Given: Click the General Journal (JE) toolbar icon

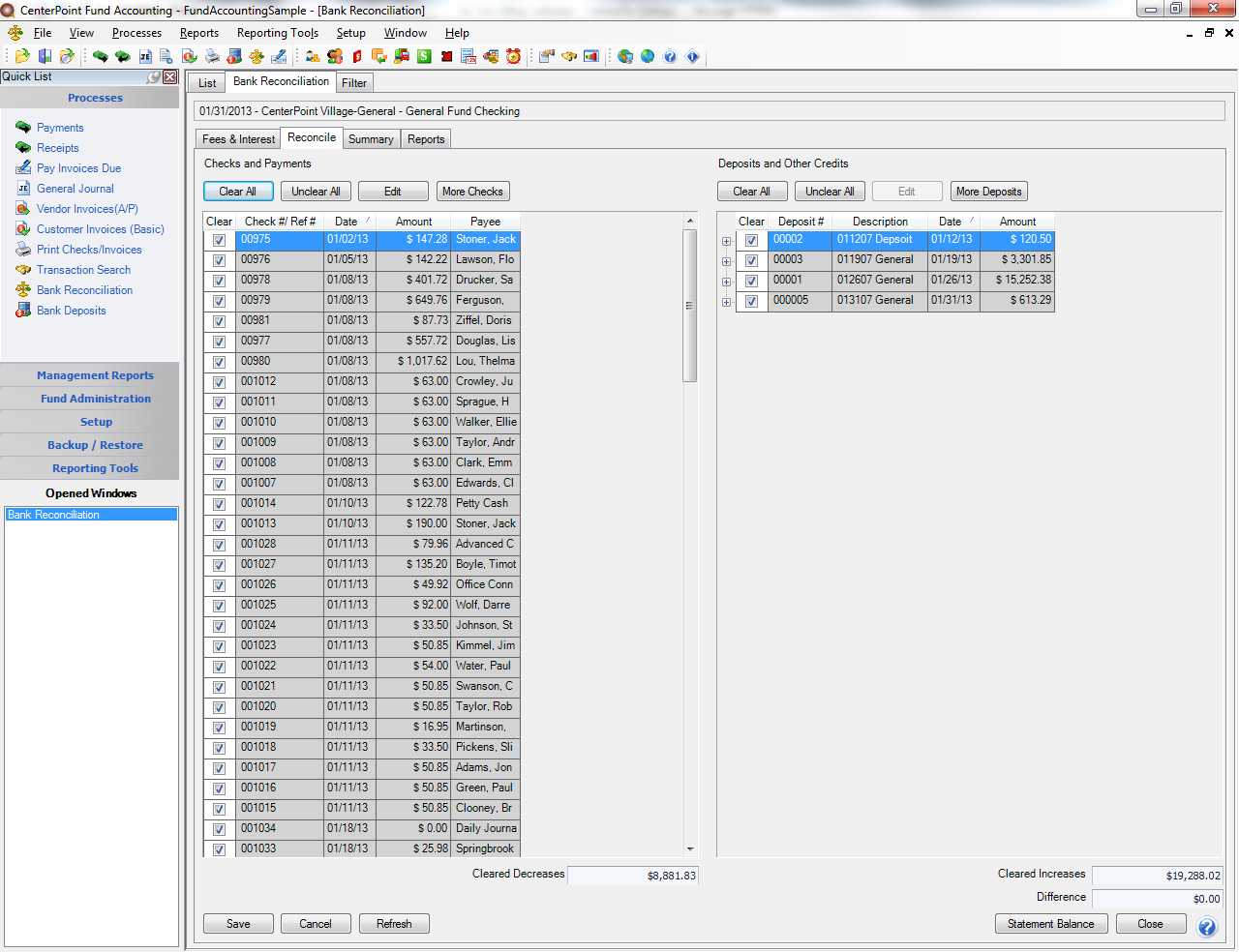Looking at the screenshot, I should pyautogui.click(x=145, y=57).
